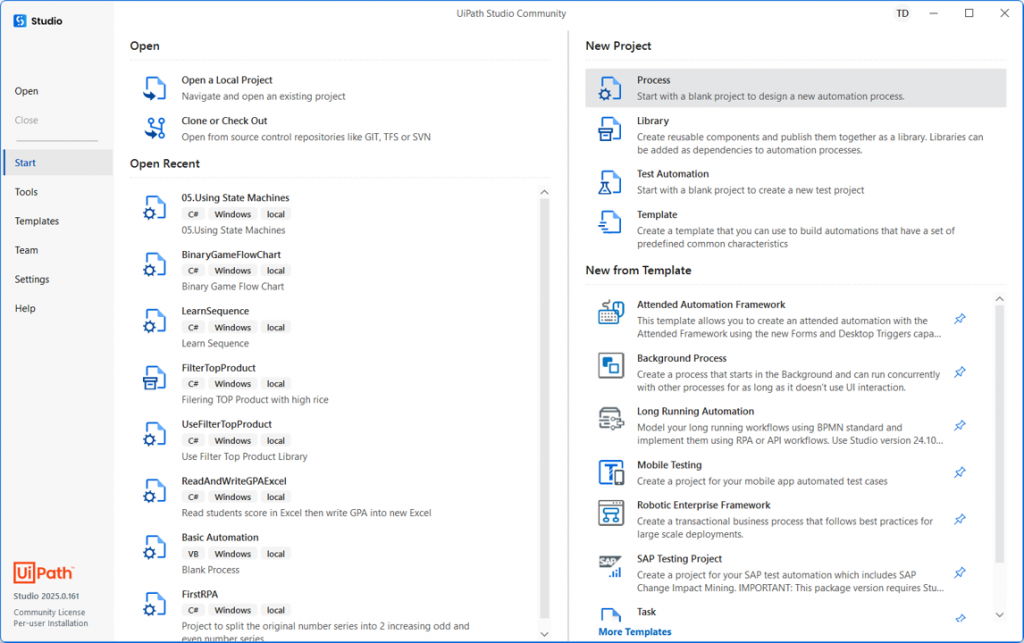Click the recent projects scroll down arrow
Screen dimensions: 1024x643
[x=544, y=634]
